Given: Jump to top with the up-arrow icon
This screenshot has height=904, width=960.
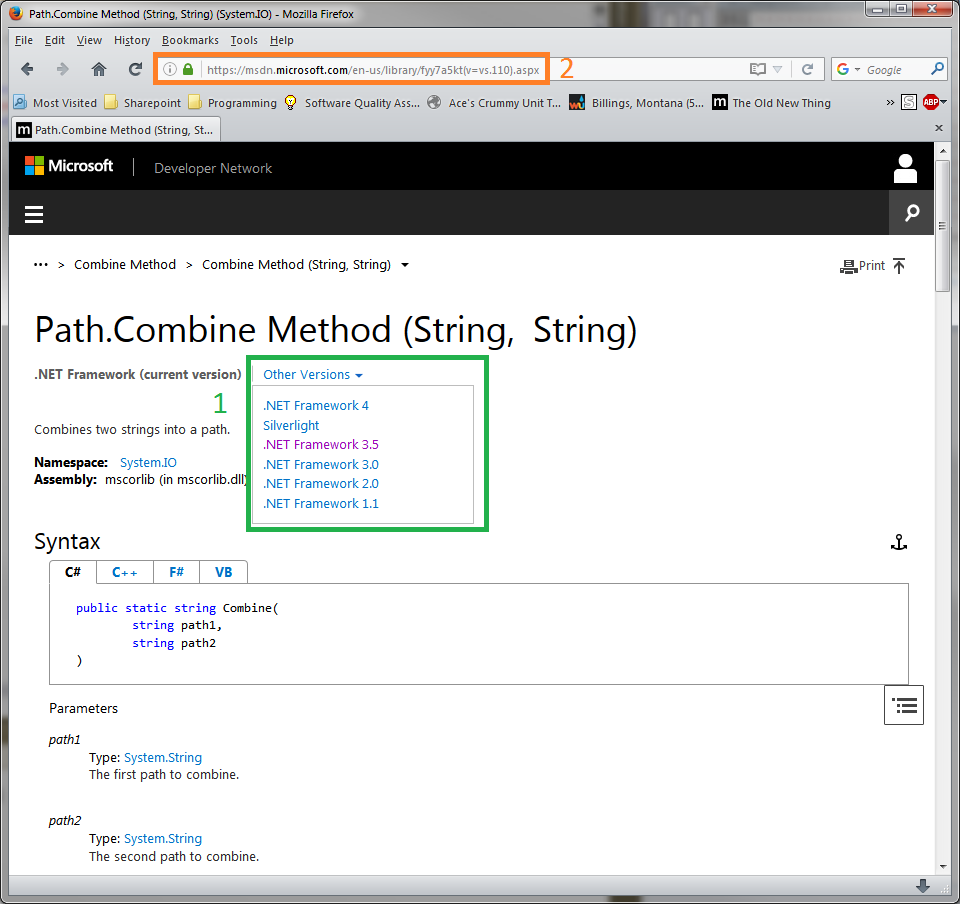Looking at the screenshot, I should tap(899, 265).
